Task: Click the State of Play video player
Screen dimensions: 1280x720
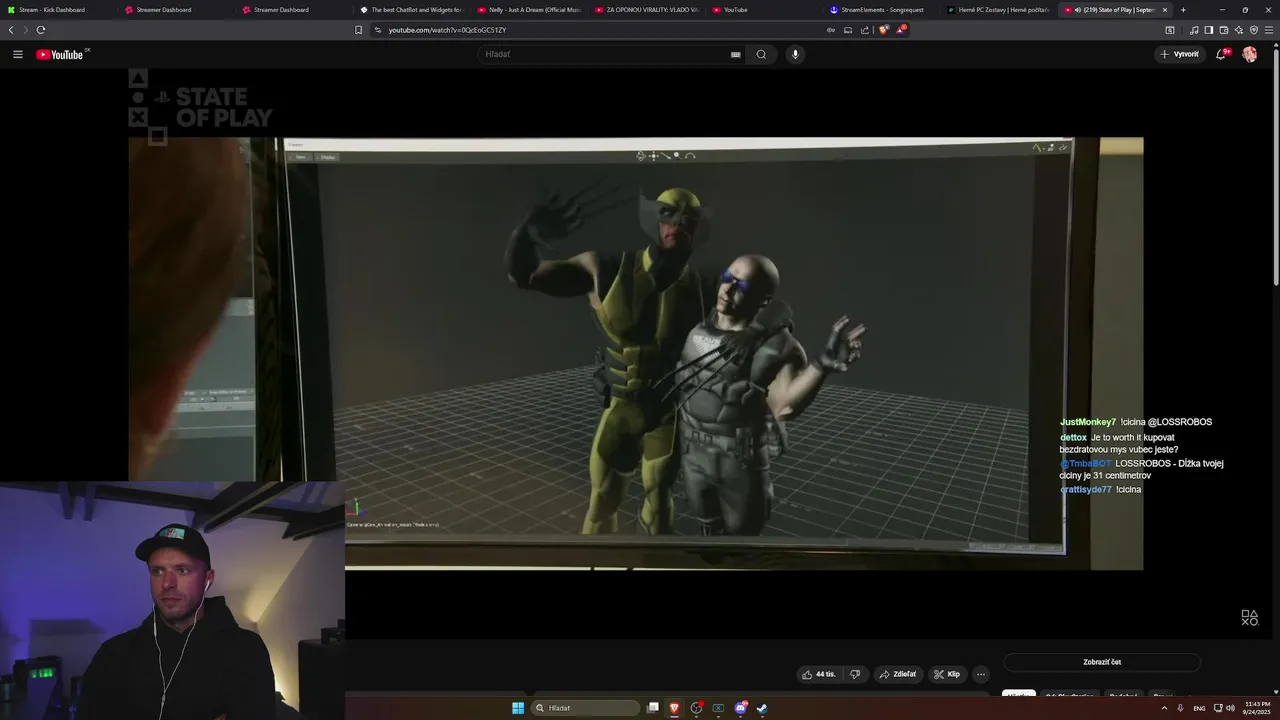Action: click(635, 354)
